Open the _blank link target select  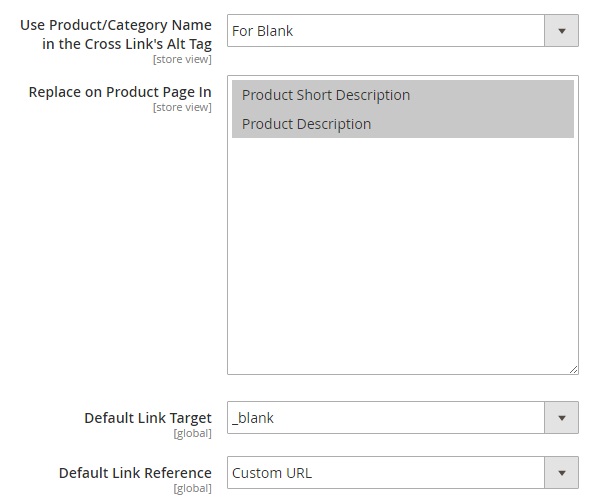[403, 418]
